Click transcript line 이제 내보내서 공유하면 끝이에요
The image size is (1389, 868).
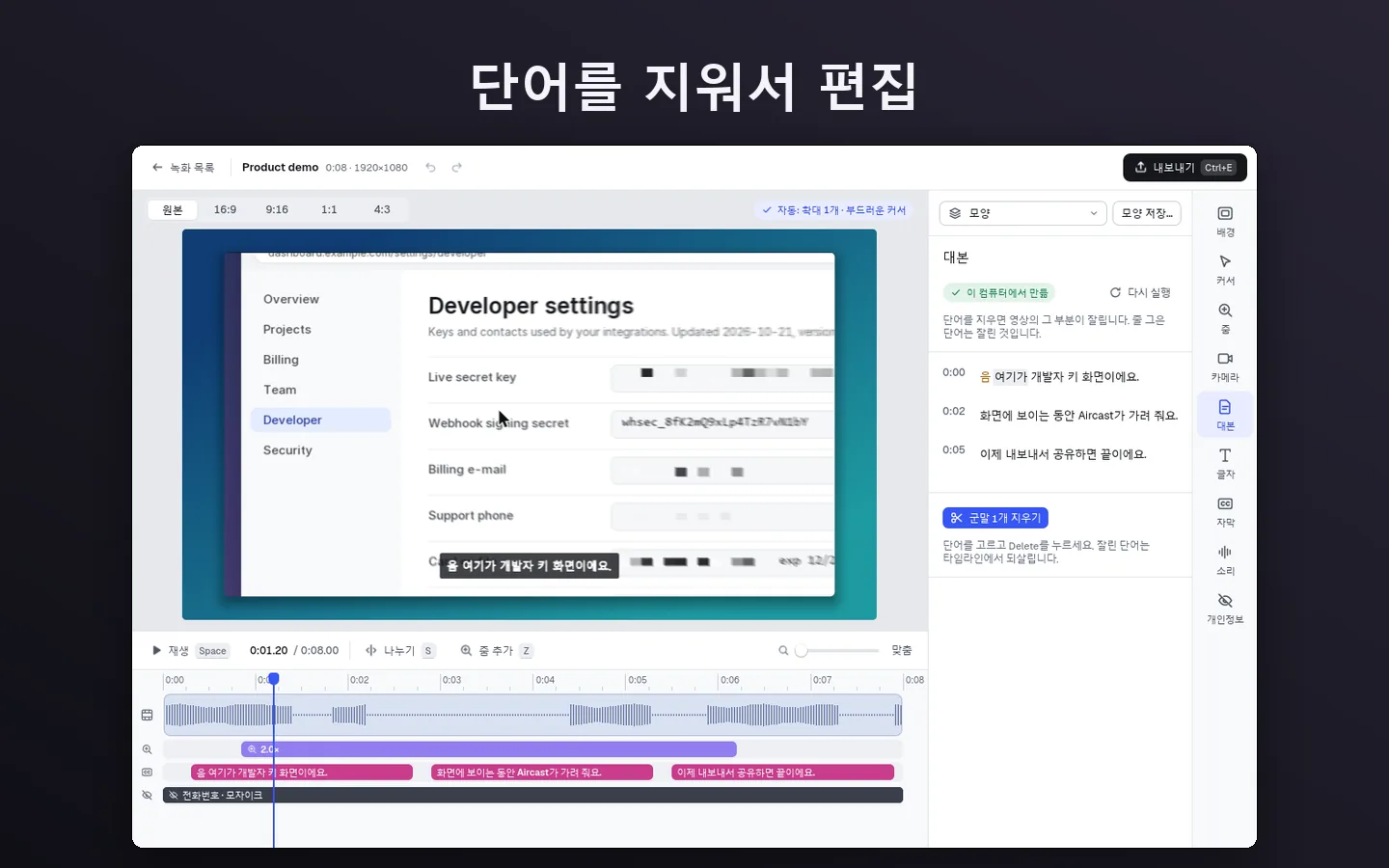tap(1063, 454)
